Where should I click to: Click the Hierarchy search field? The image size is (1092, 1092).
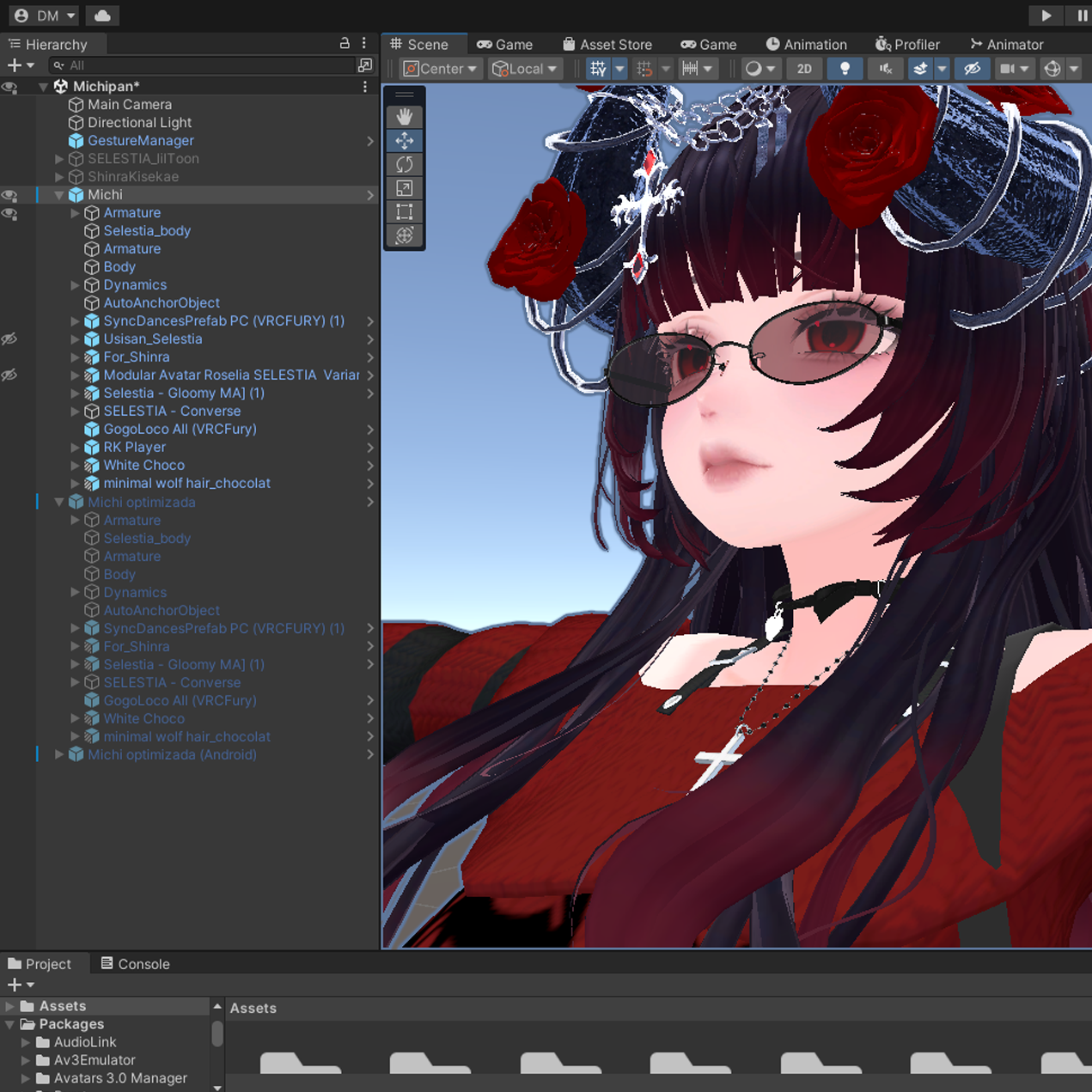(206, 65)
